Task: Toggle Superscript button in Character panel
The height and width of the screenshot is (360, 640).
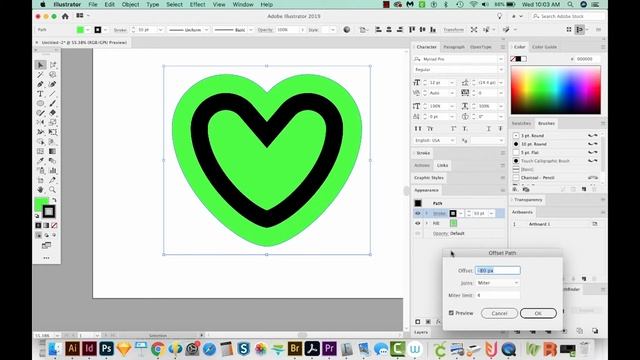Action: coord(453,129)
